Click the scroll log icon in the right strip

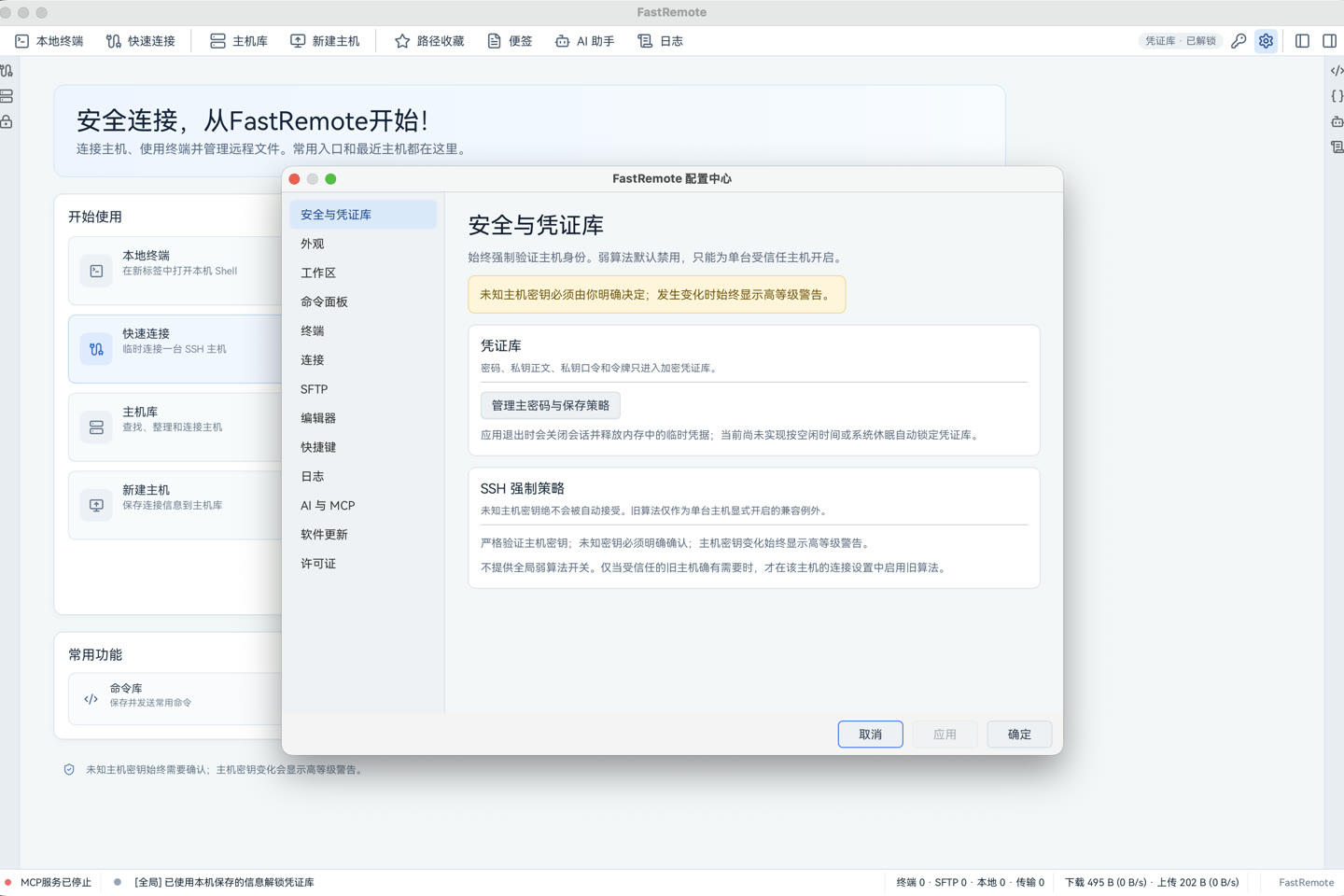pos(1337,147)
